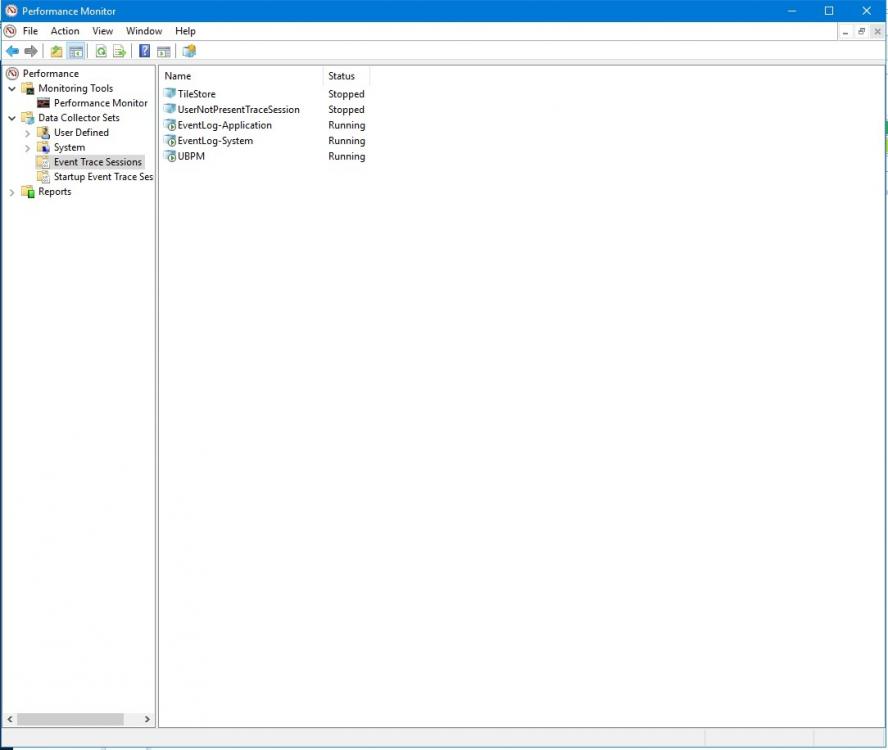Select the EventLog-Application session icon

tap(170, 125)
